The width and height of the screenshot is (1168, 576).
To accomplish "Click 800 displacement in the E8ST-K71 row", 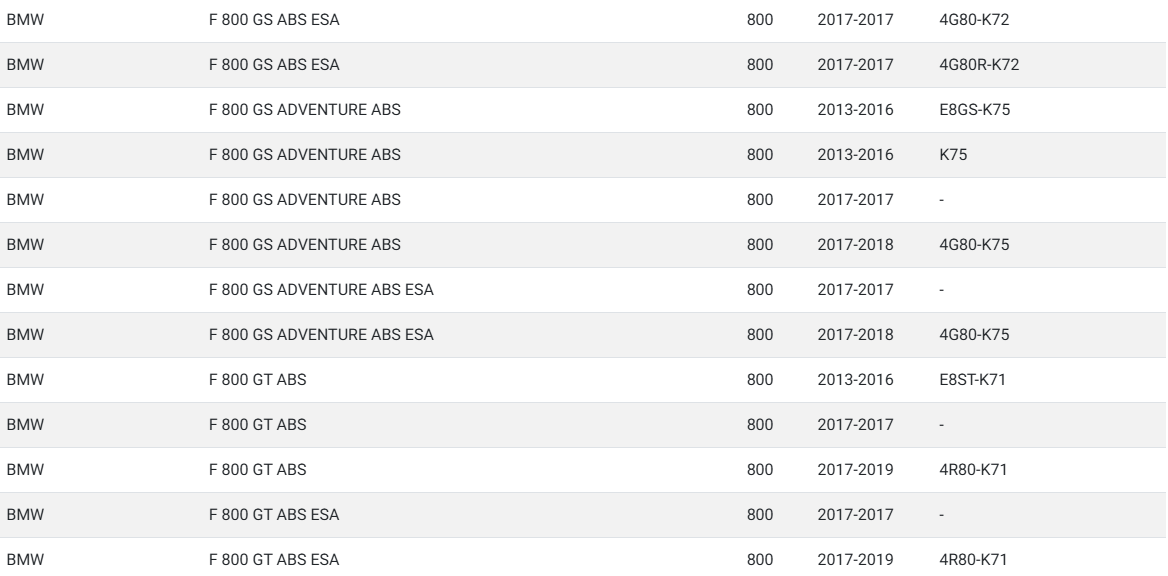I will 760,379.
